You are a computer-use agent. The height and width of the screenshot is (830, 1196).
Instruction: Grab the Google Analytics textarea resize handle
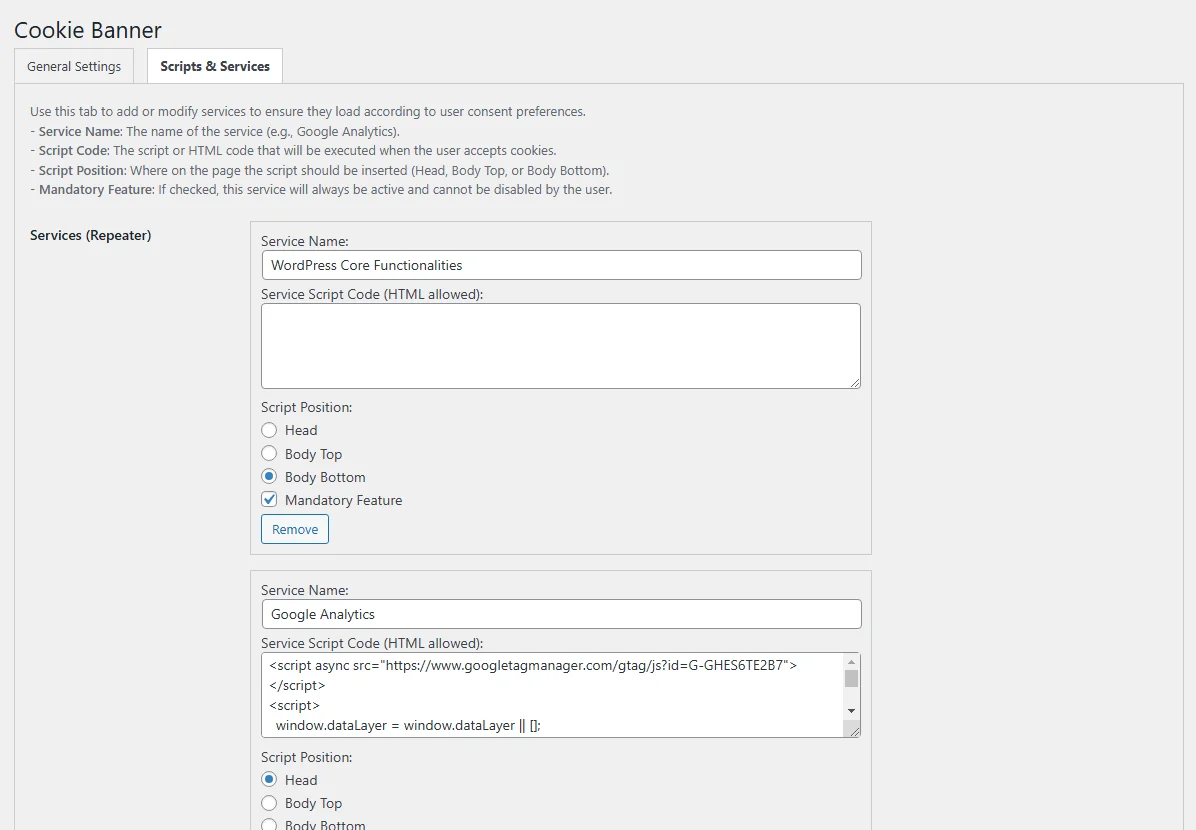click(855, 731)
